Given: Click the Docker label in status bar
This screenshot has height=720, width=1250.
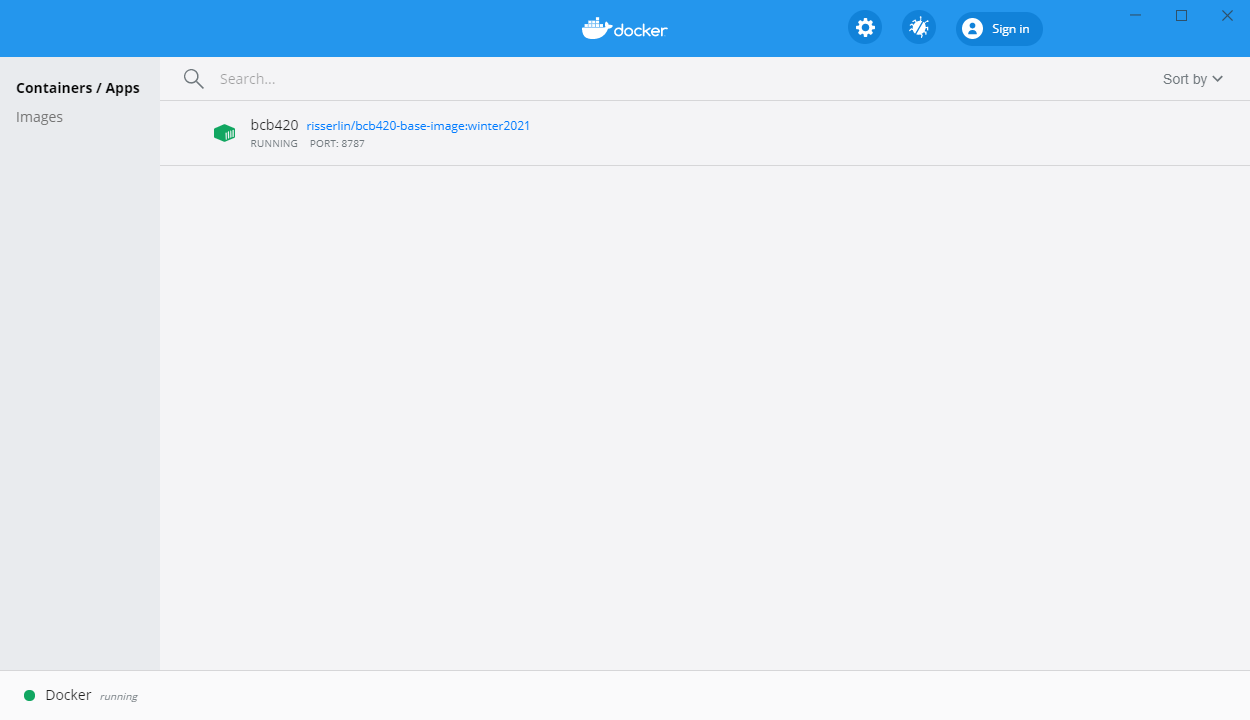Looking at the screenshot, I should pyautogui.click(x=68, y=695).
